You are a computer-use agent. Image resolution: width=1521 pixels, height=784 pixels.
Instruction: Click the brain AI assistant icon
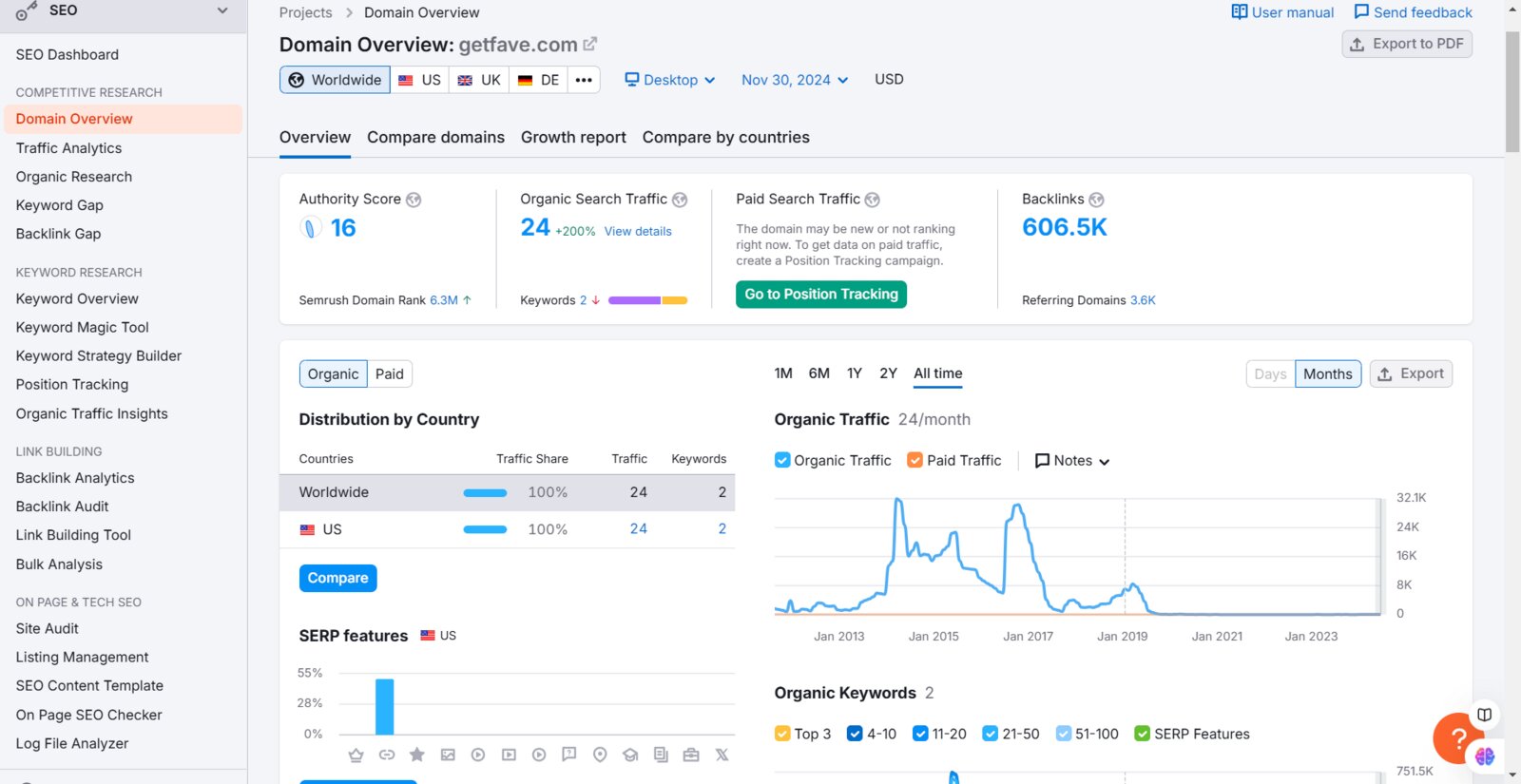[1485, 756]
